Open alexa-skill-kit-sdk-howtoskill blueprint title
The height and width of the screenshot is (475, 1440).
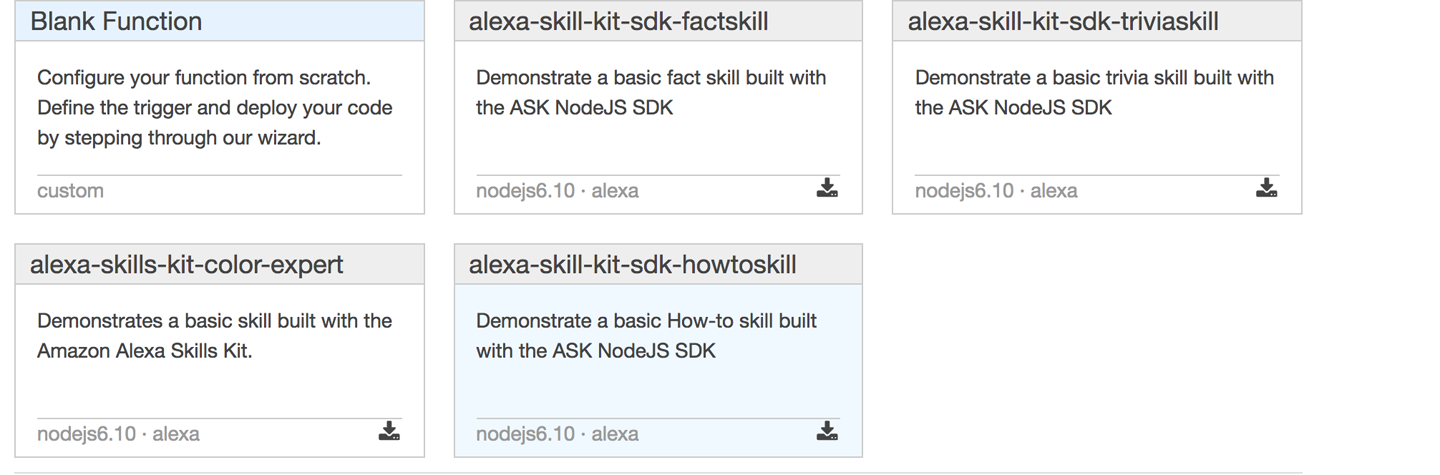632,264
